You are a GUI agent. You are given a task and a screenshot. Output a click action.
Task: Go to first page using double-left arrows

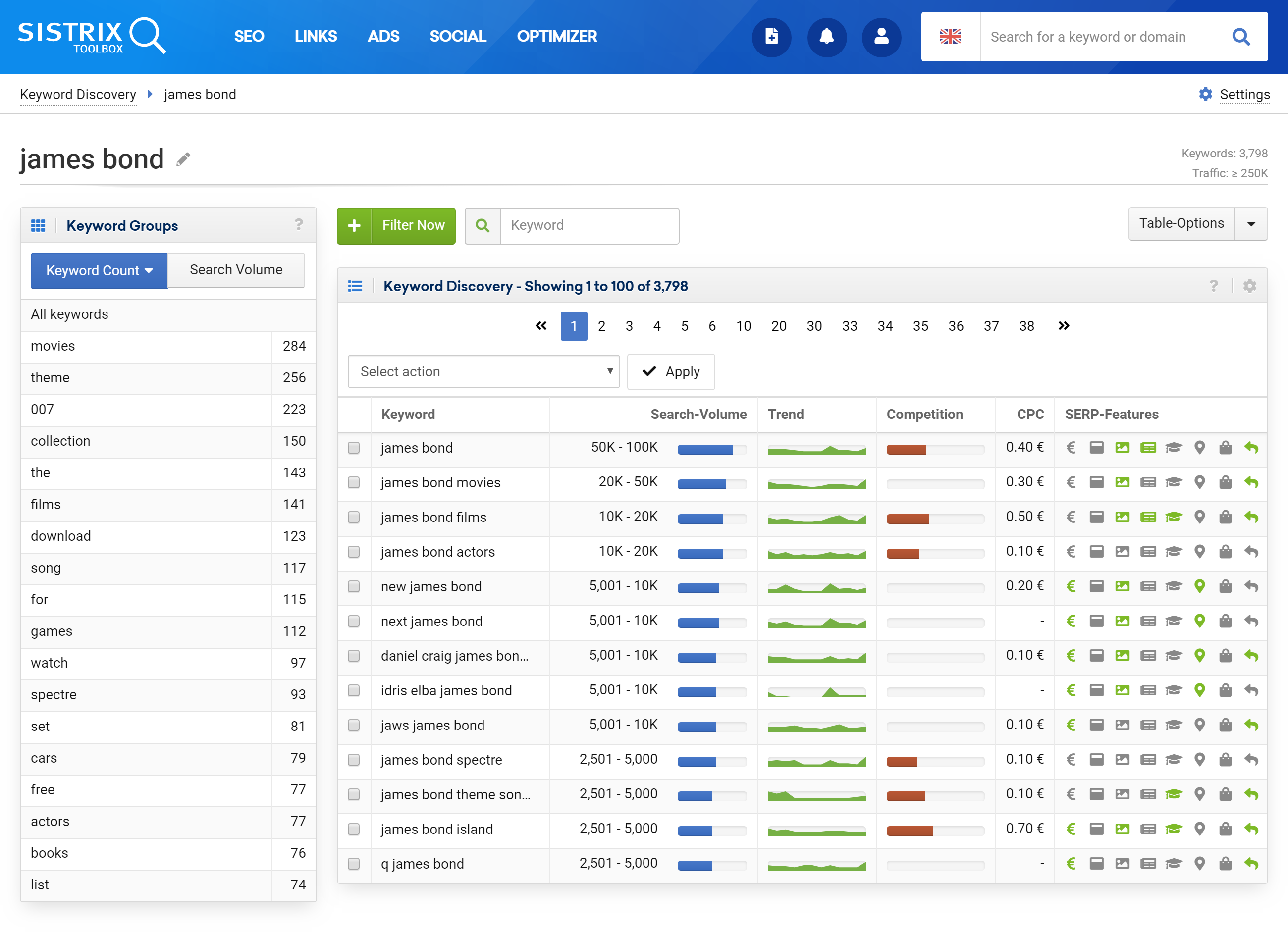(x=541, y=326)
